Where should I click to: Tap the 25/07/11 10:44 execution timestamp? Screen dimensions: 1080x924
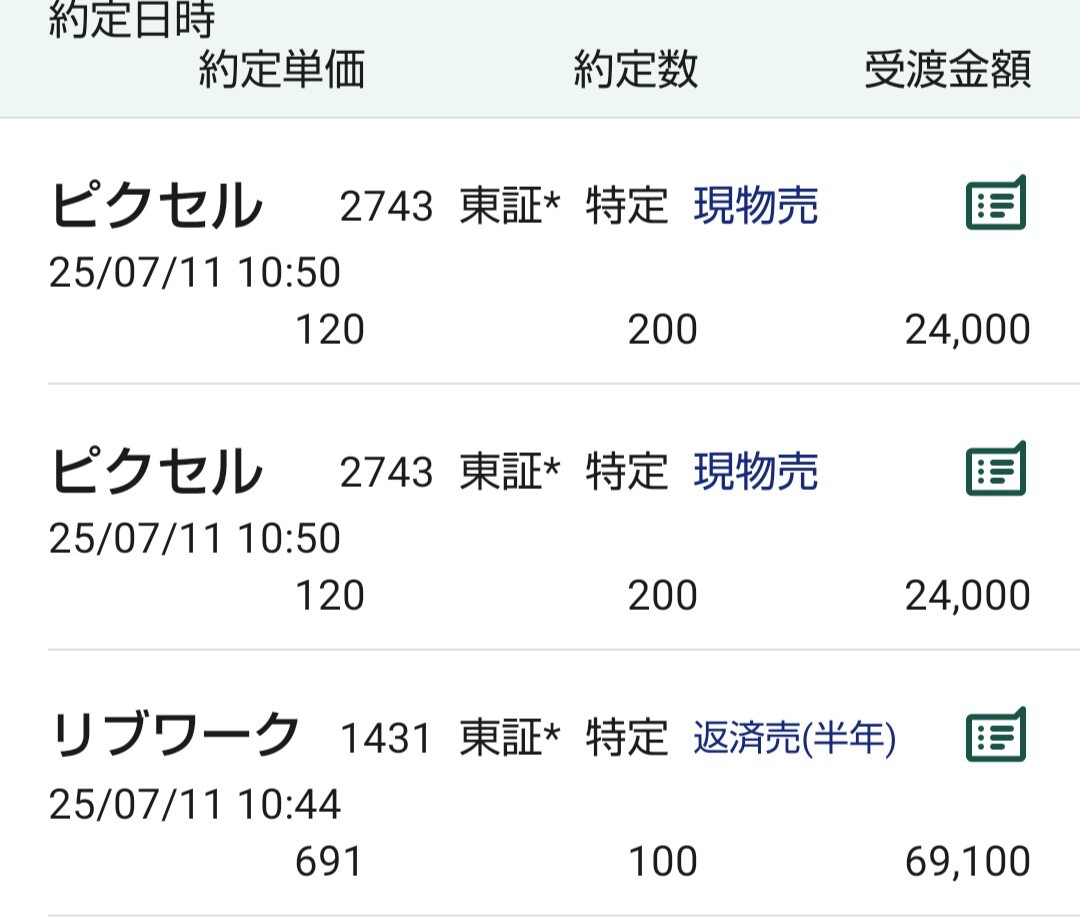click(195, 804)
